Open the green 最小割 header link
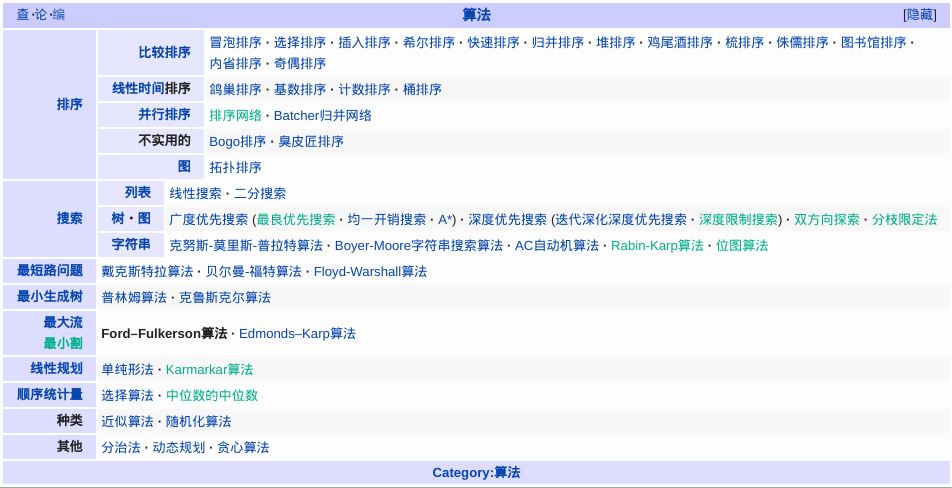 pyautogui.click(x=63, y=343)
